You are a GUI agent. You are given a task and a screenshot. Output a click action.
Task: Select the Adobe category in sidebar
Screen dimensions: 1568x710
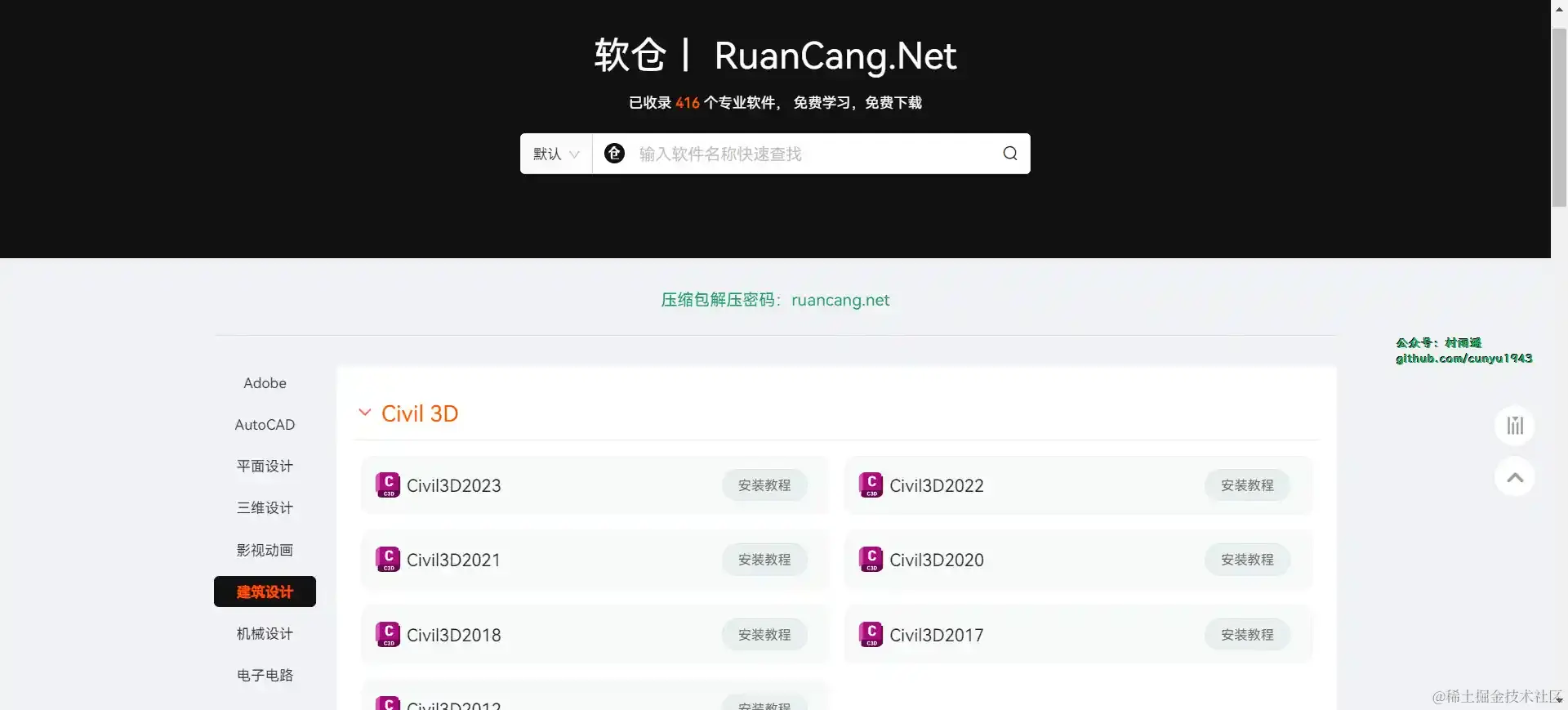point(265,383)
